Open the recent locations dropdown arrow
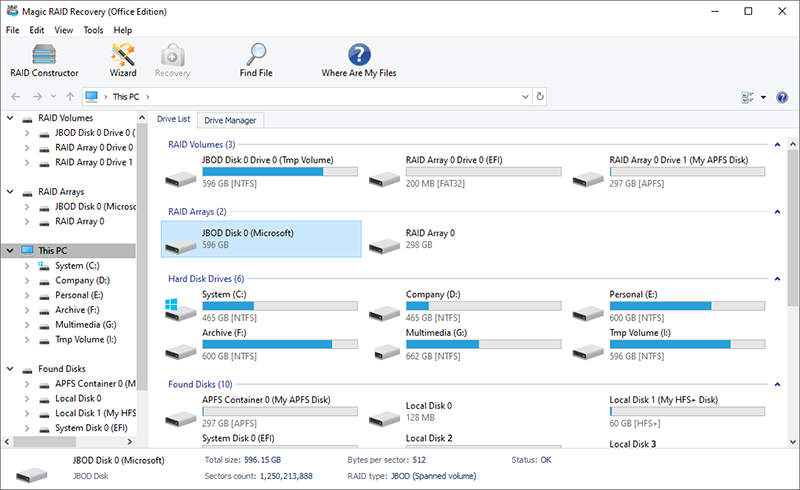Viewport: 800px width, 490px height. pos(53,96)
